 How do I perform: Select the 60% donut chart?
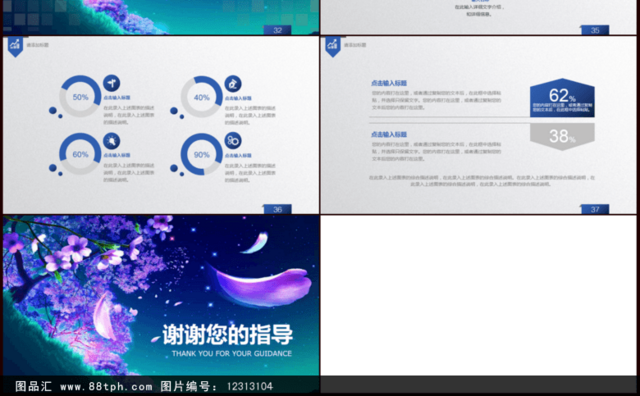80,154
